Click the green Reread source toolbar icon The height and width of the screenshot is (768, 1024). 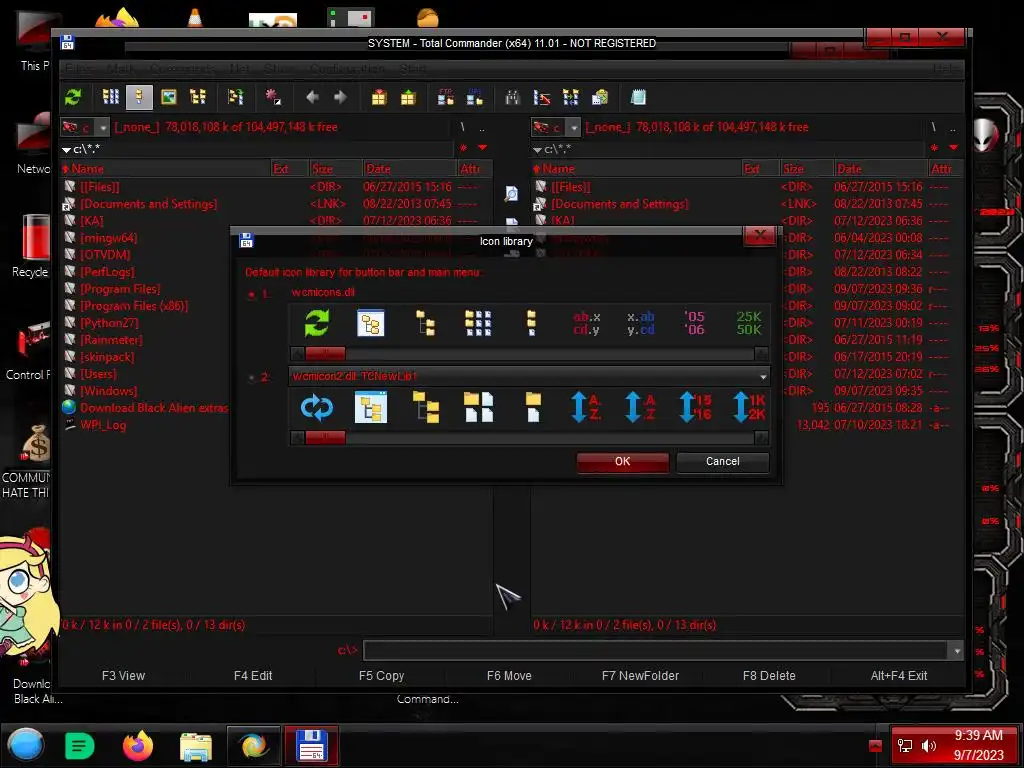pyautogui.click(x=72, y=97)
